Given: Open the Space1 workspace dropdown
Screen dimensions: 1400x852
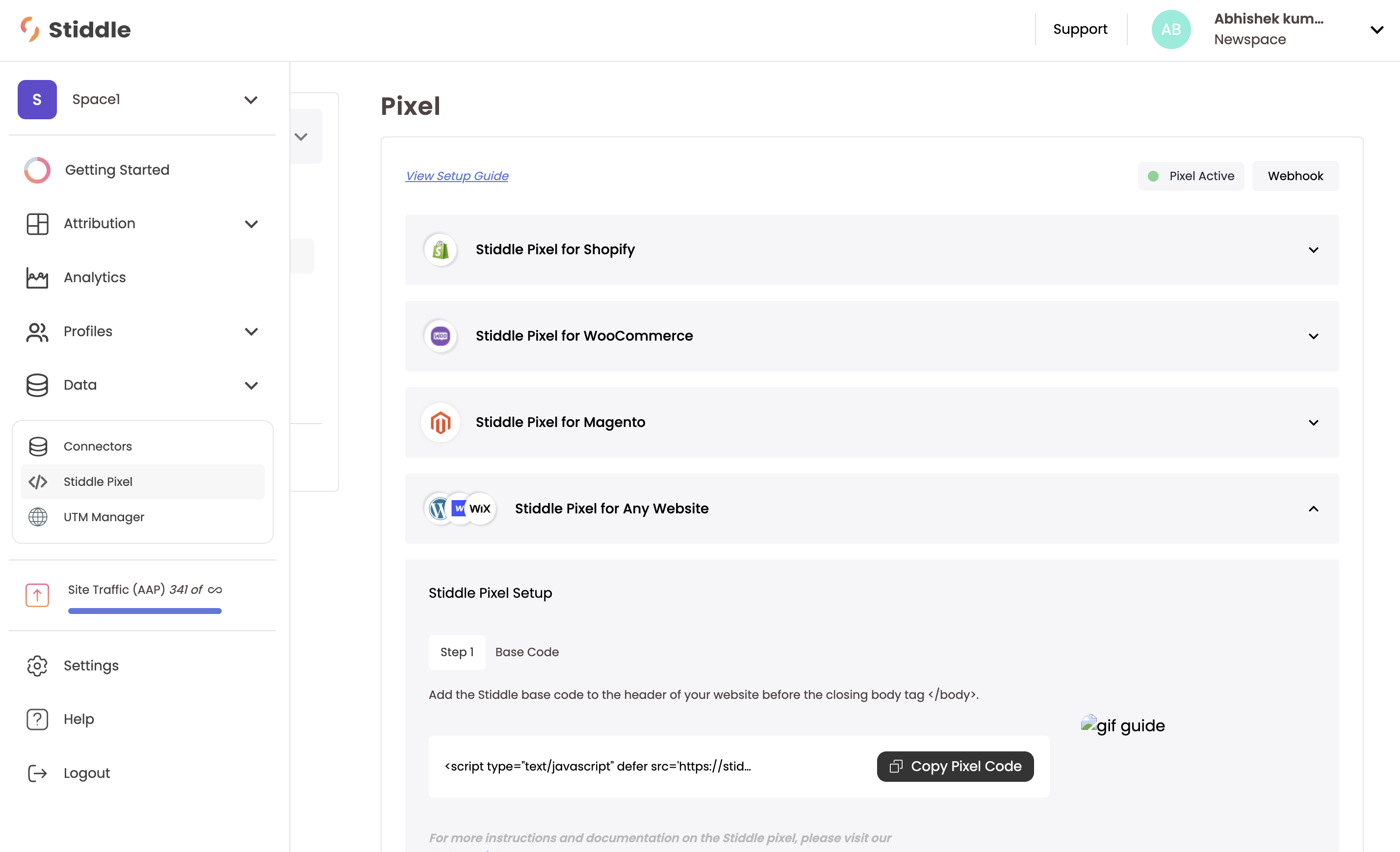Looking at the screenshot, I should 251,100.
